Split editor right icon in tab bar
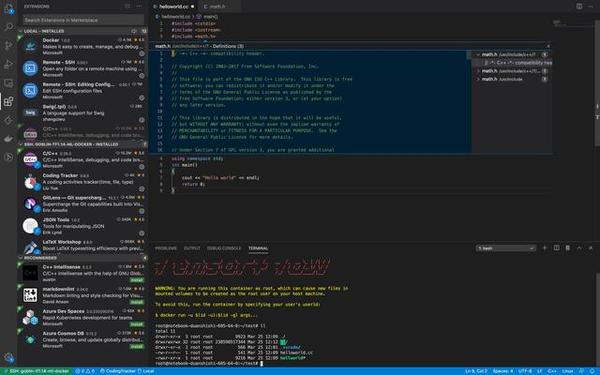 (x=579, y=6)
